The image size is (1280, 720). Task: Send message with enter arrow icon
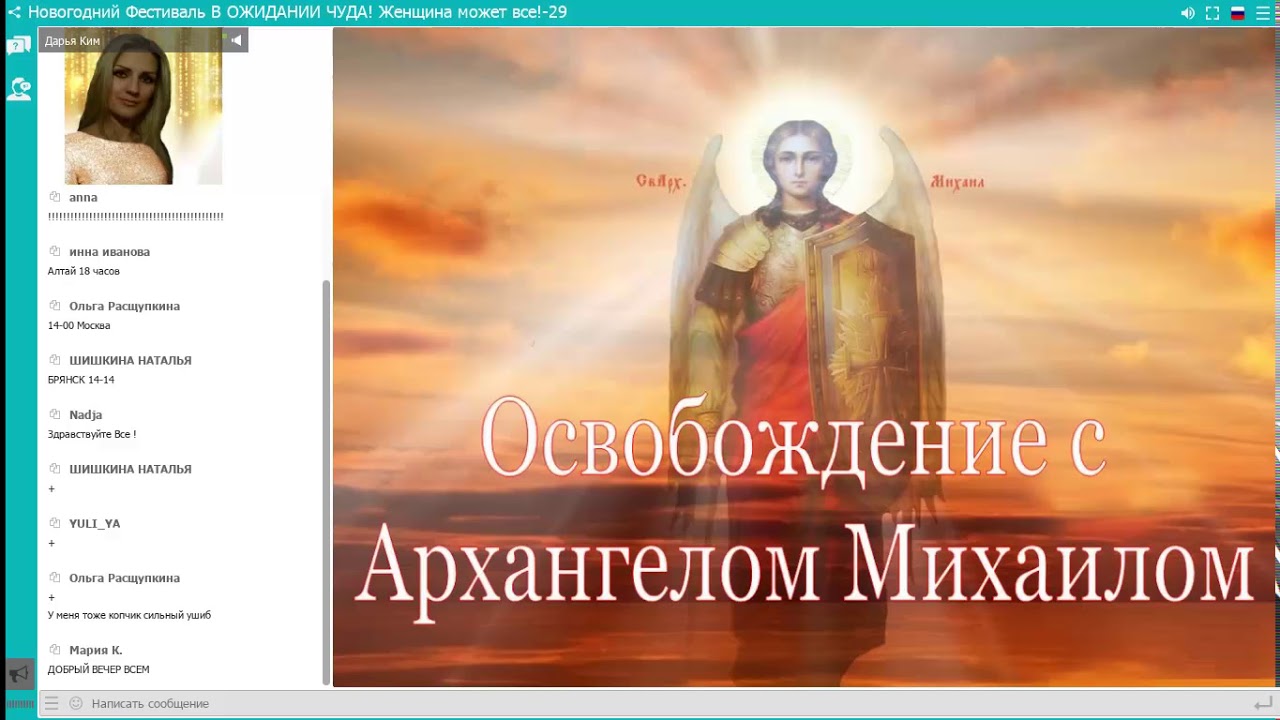(1262, 703)
